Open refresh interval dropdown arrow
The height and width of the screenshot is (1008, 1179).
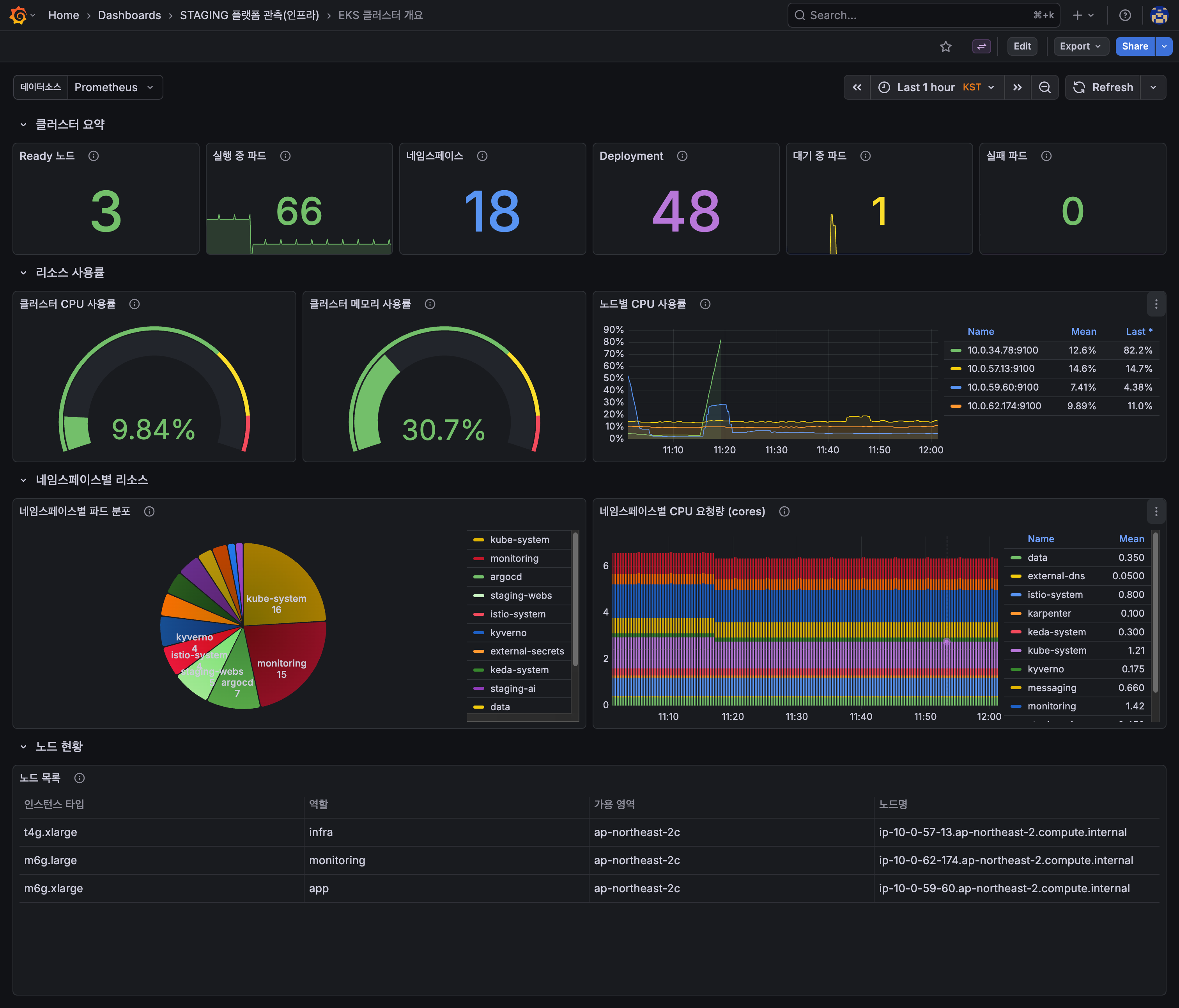1153,88
